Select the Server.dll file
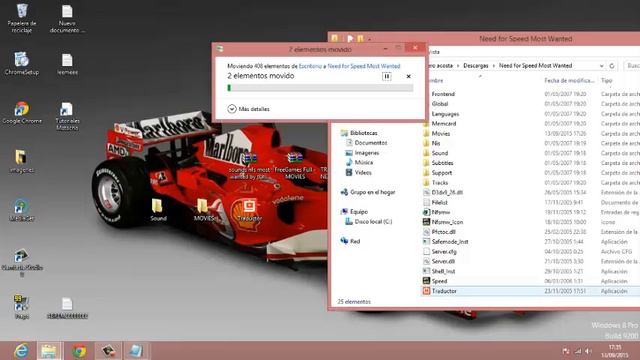This screenshot has height=360, width=640. (x=531, y=261)
